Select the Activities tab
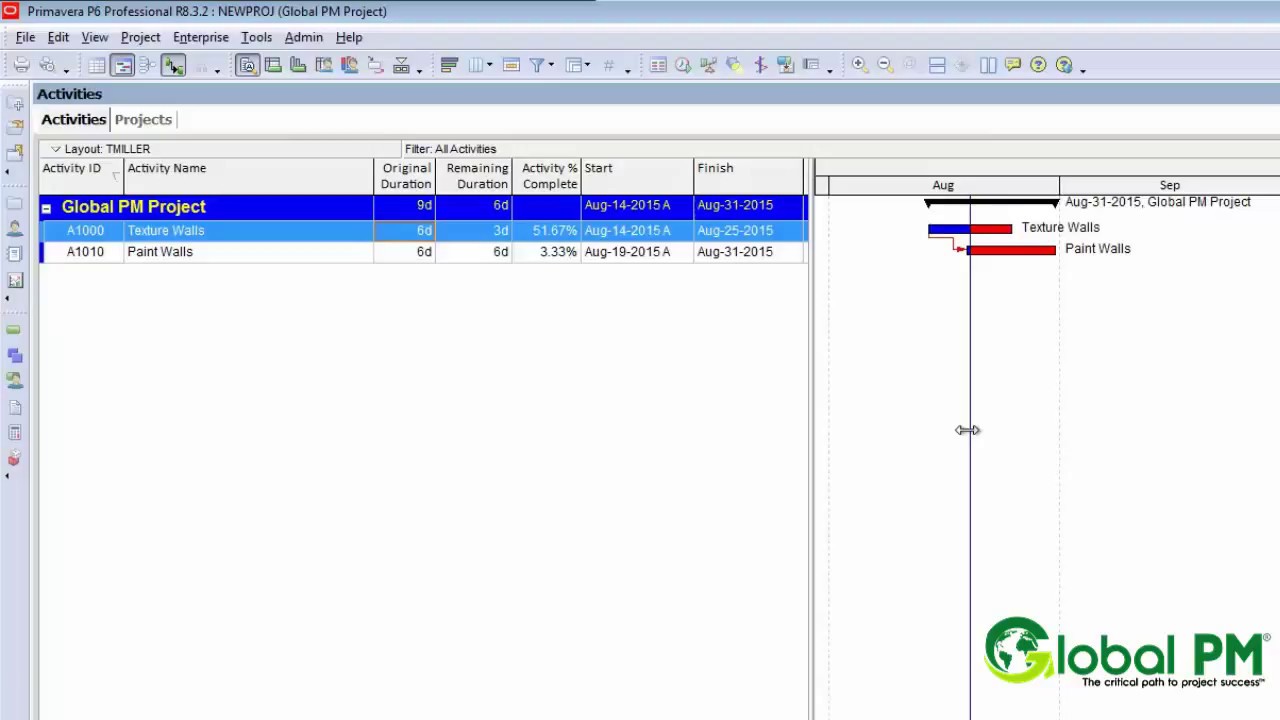 point(73,119)
